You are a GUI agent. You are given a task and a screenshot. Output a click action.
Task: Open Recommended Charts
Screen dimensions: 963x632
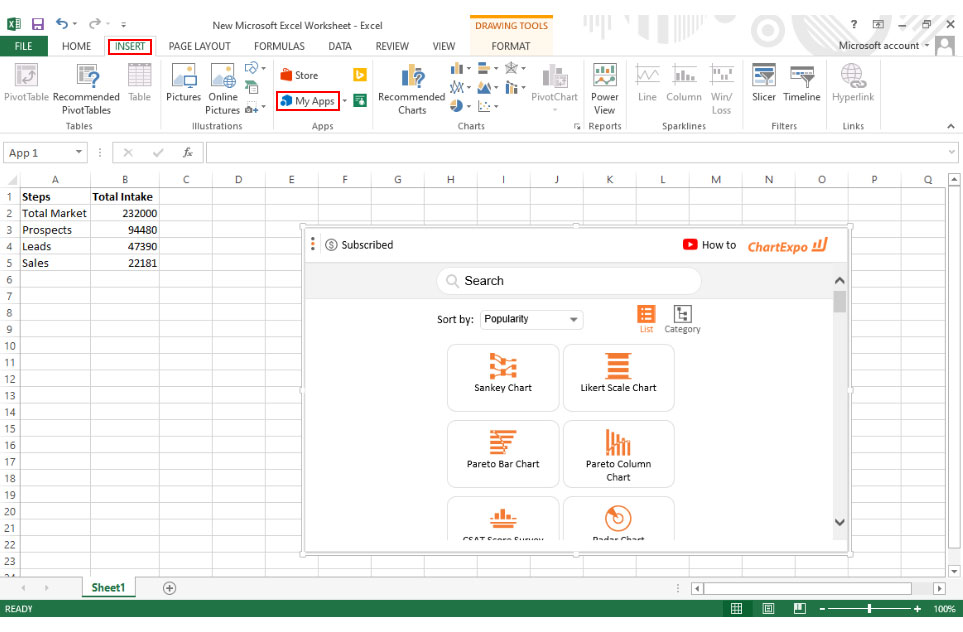pyautogui.click(x=411, y=90)
